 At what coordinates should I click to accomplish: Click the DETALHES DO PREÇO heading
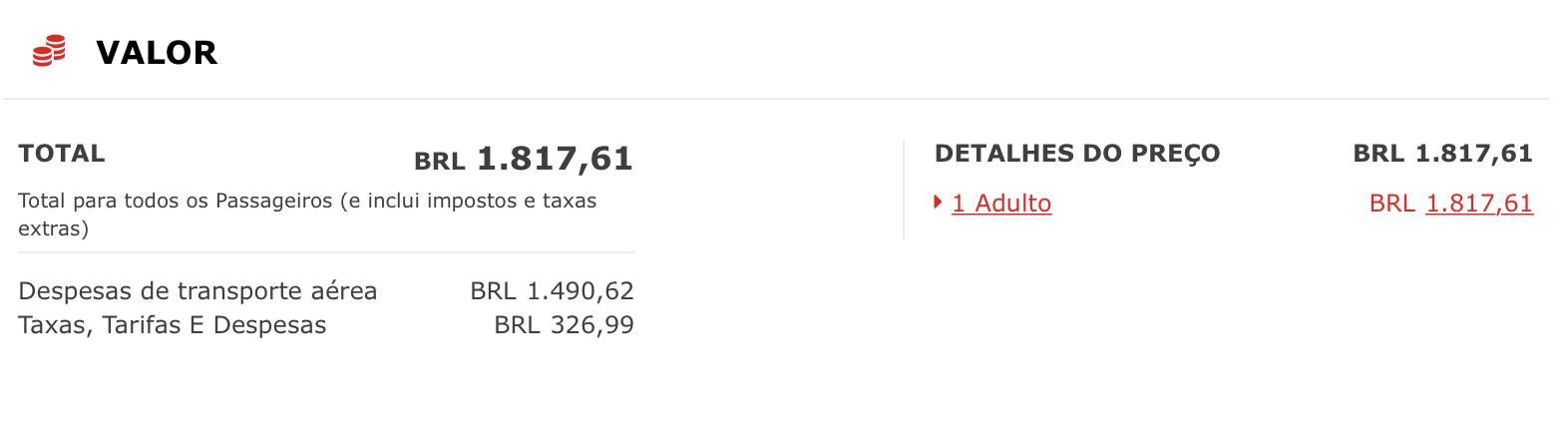[1077, 154]
